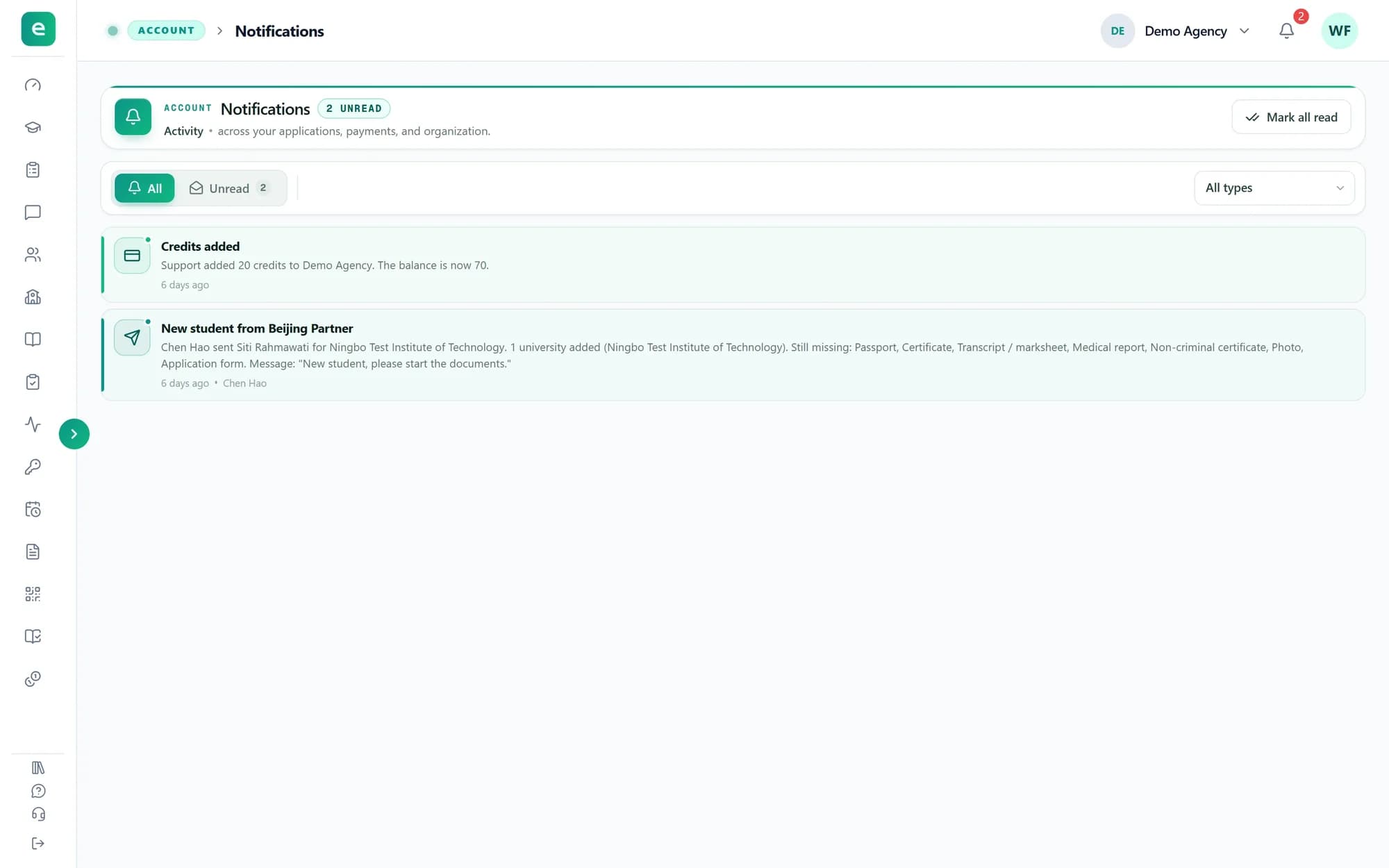Image resolution: width=1389 pixels, height=868 pixels.
Task: Select the All notifications tab
Action: (x=144, y=188)
